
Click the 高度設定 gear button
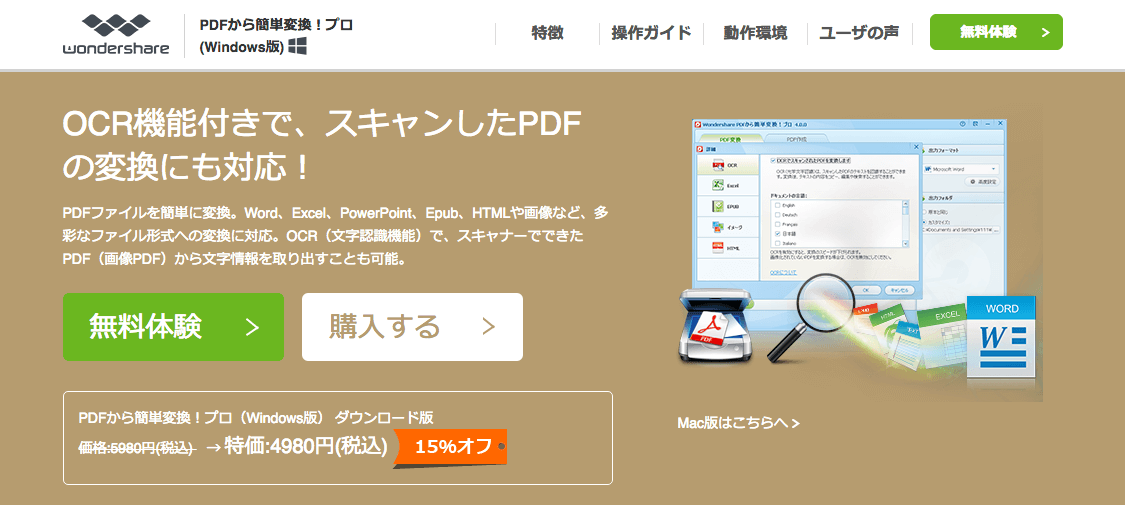[x=981, y=182]
